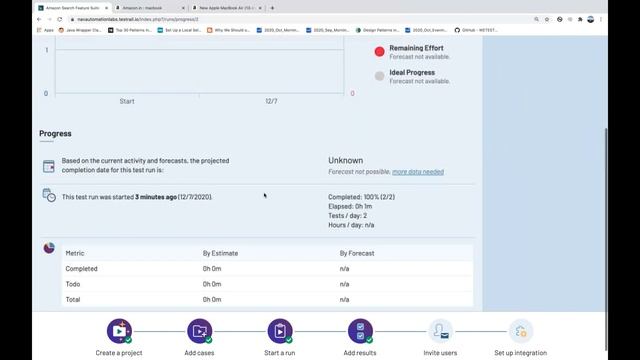Click the grey Ideal Progress legend dot
Viewport: 640px width, 360px height.
coord(380,76)
